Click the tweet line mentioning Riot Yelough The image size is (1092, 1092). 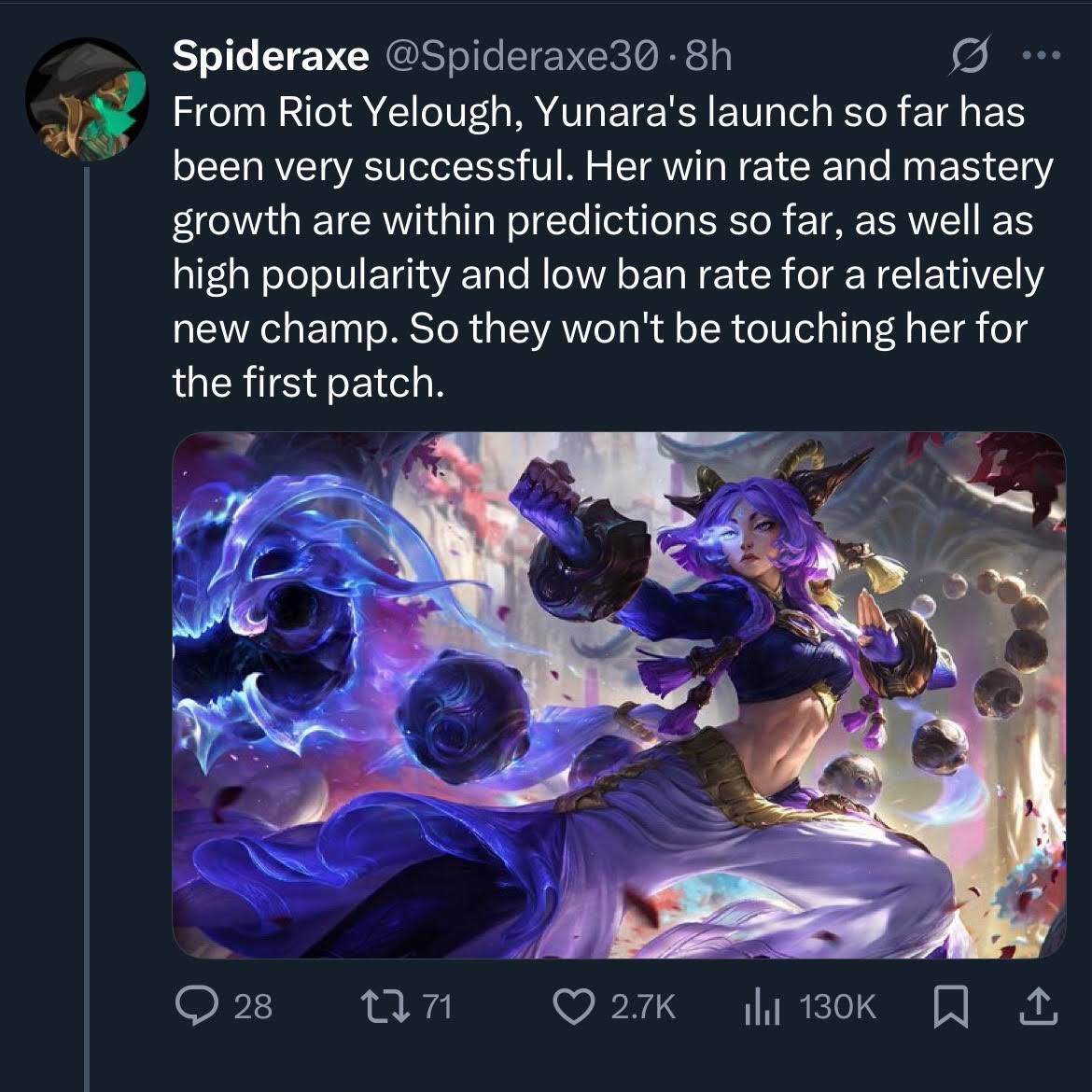click(x=597, y=112)
